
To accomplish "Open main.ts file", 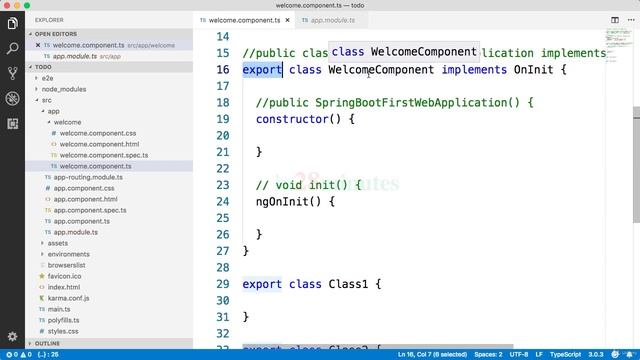I will pos(59,309).
